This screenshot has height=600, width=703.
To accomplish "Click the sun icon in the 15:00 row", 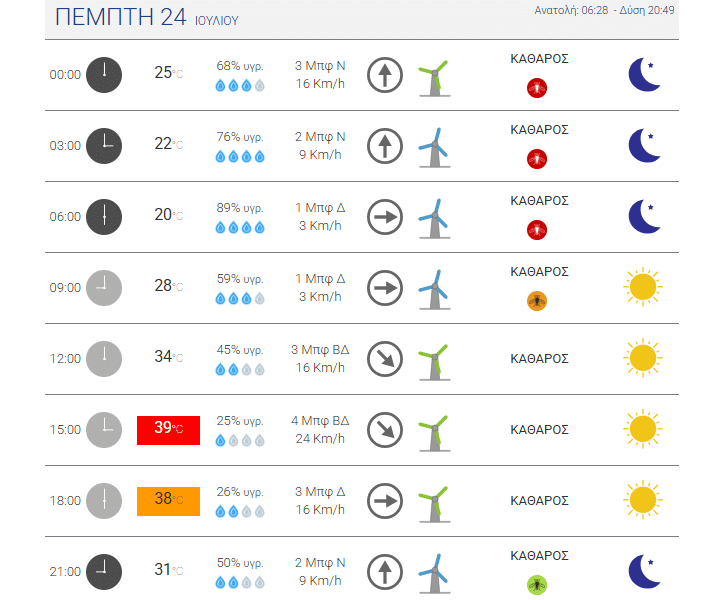I will 643,429.
